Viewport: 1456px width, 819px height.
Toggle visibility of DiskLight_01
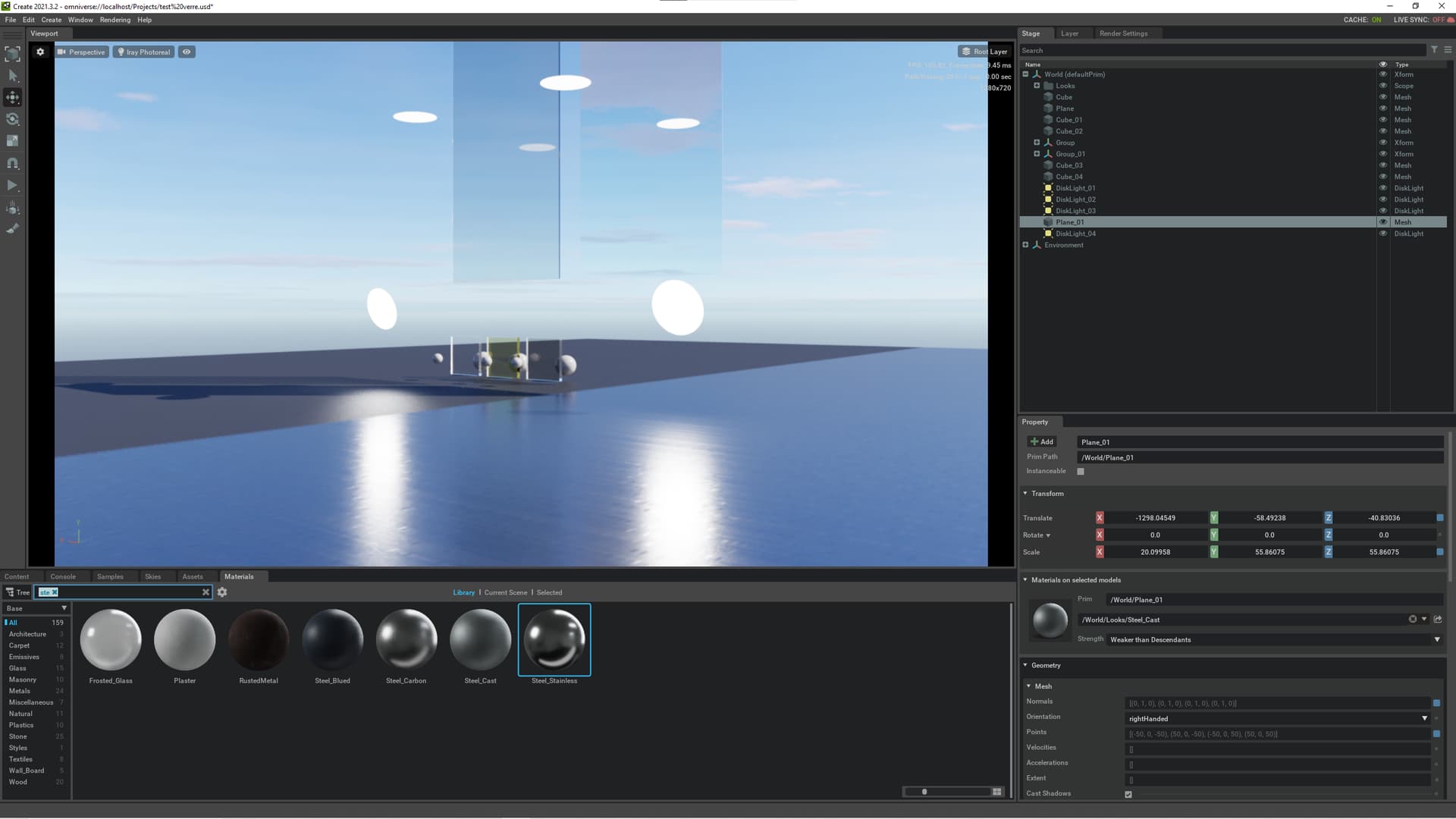tap(1382, 188)
